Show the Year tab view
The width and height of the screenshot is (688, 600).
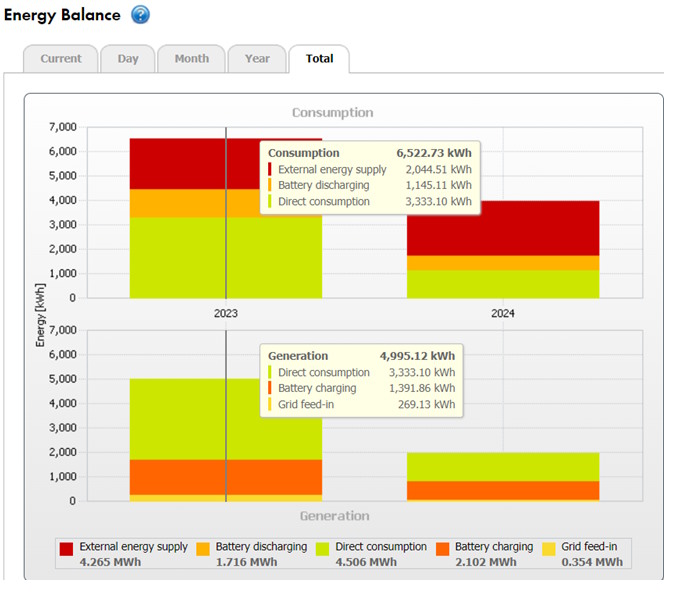coord(257,59)
